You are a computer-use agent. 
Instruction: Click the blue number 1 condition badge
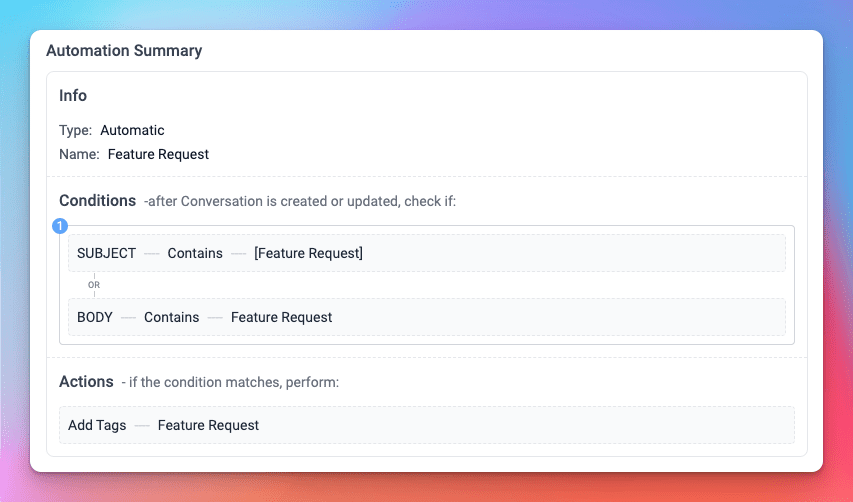[x=60, y=226]
